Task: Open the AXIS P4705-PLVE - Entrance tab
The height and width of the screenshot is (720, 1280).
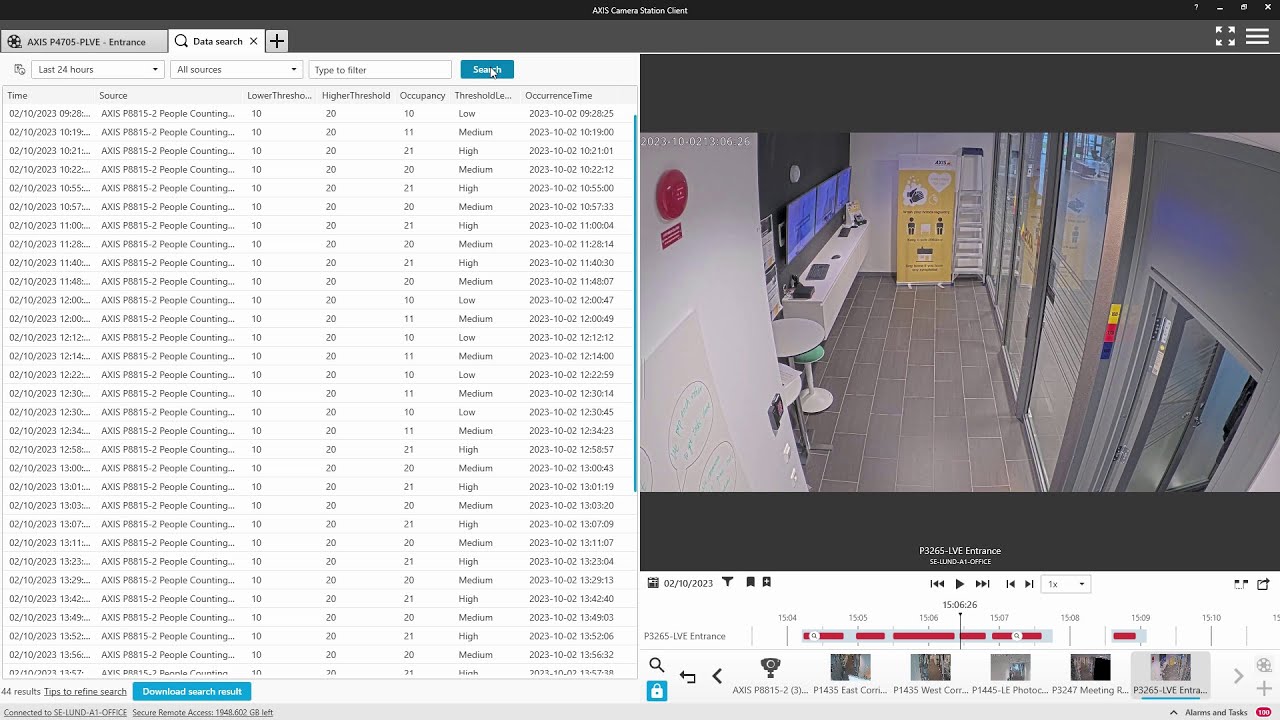Action: pos(84,42)
